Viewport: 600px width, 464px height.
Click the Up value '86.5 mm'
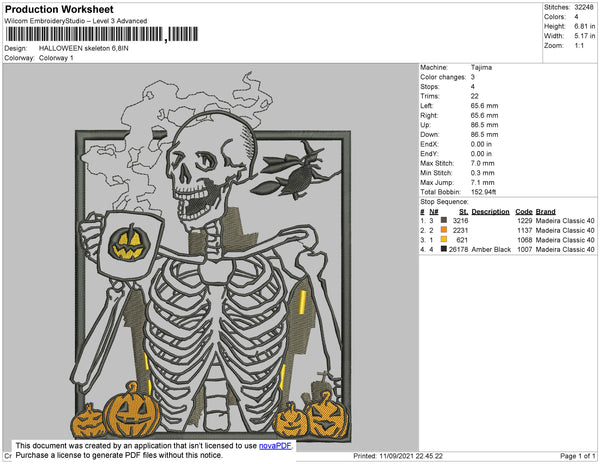(x=484, y=125)
